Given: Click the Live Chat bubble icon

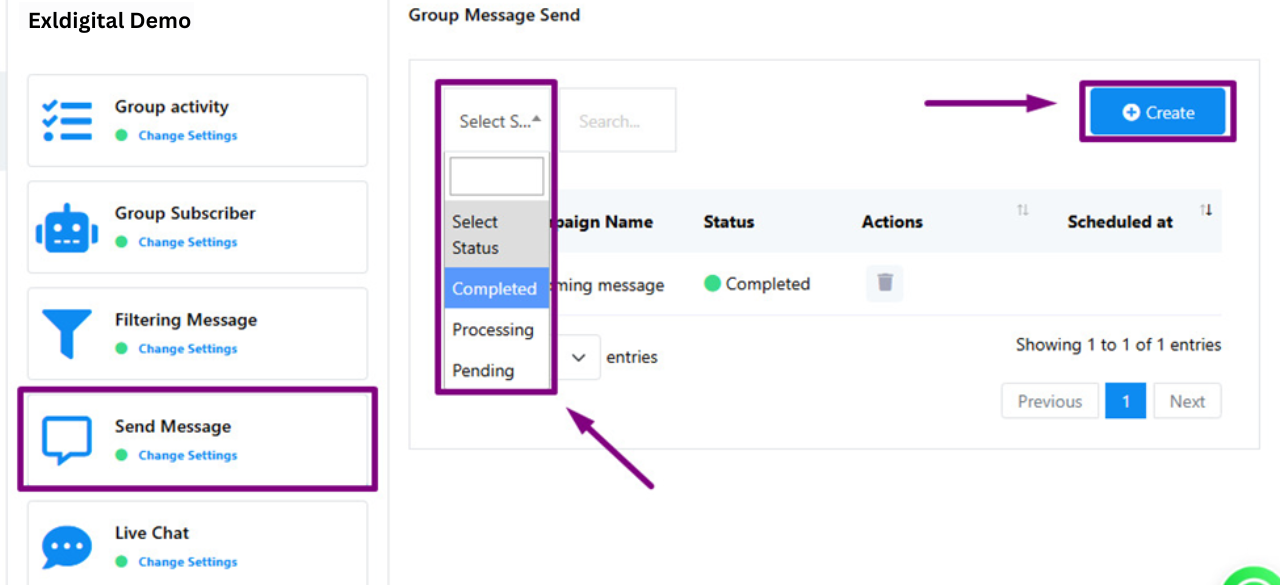Looking at the screenshot, I should point(67,547).
